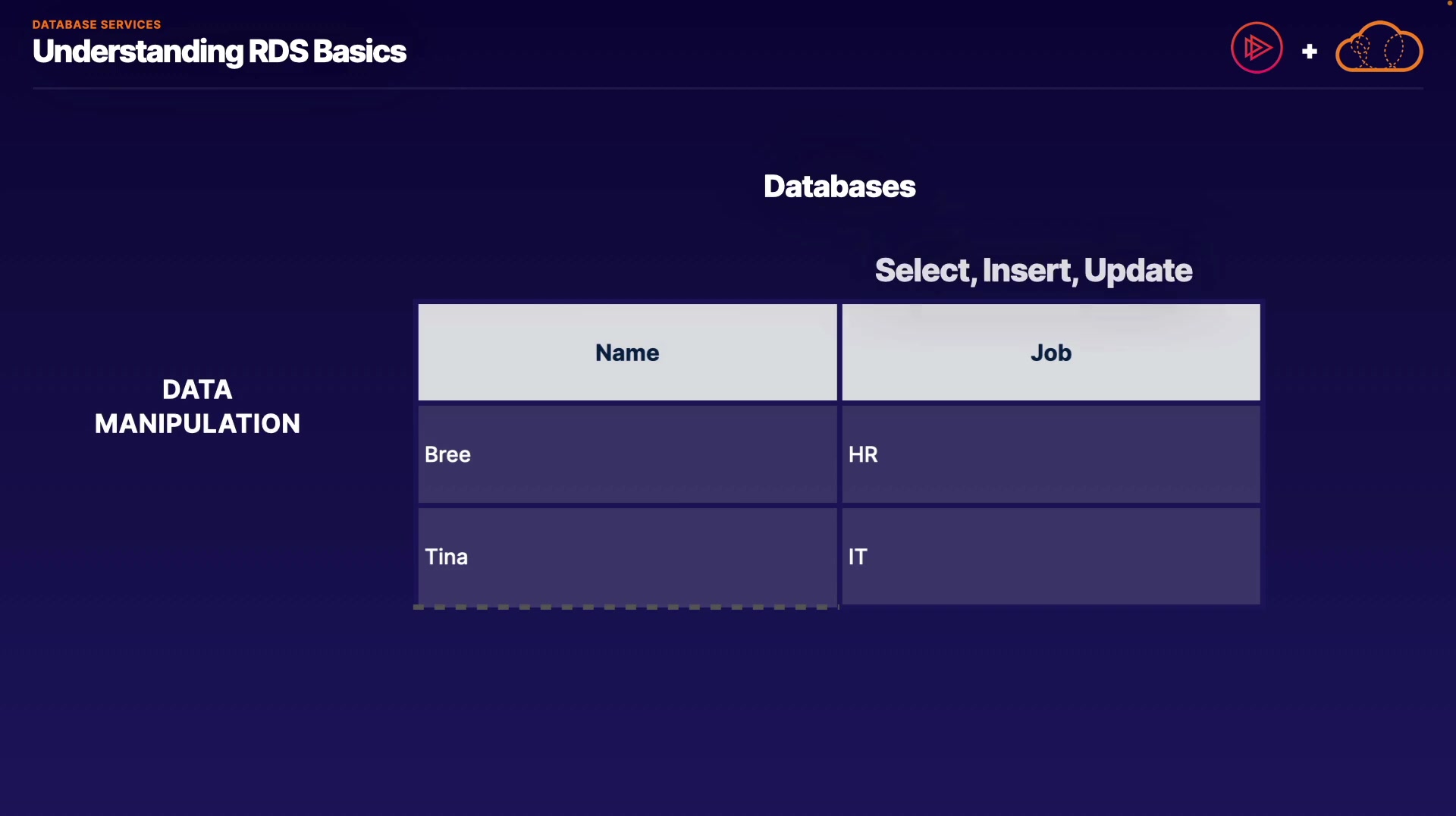This screenshot has height=816, width=1456.
Task: Click the Understanding RDS Basics title
Action: (x=219, y=52)
